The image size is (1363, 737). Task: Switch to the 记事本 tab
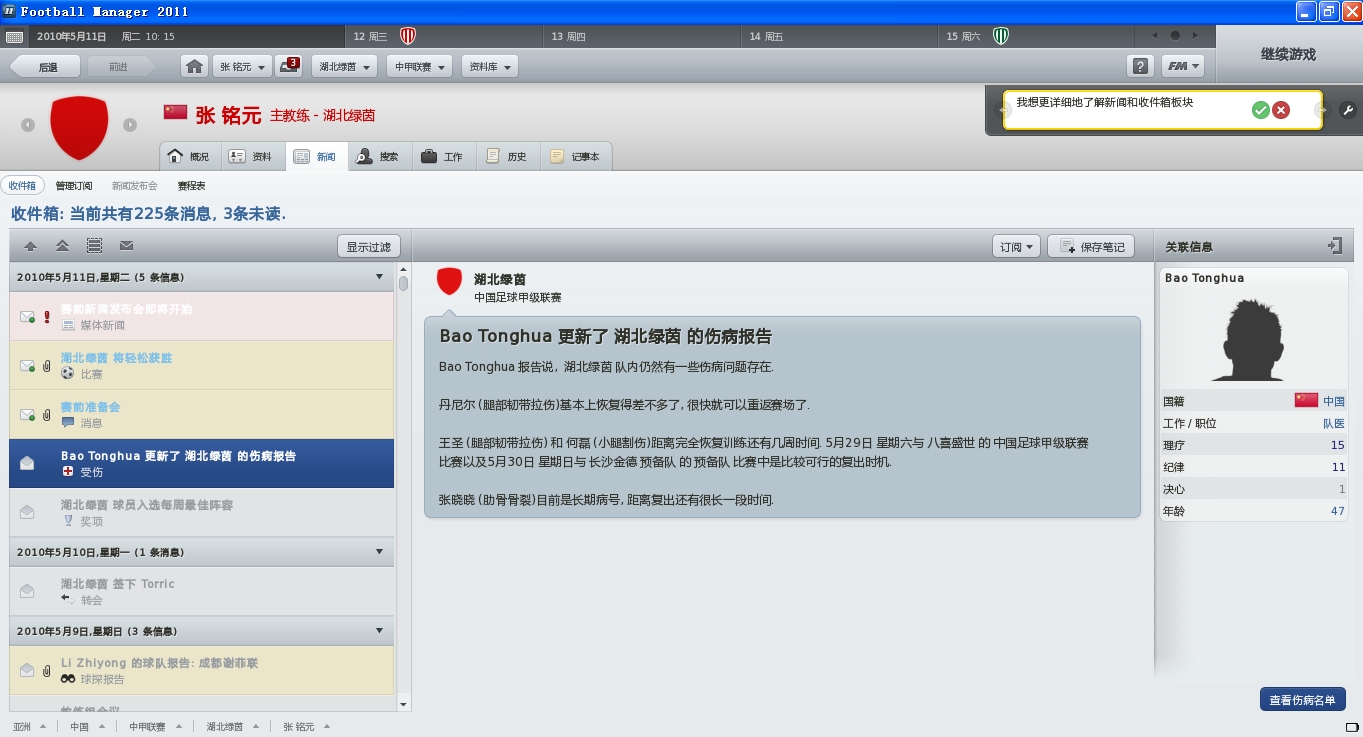click(576, 157)
